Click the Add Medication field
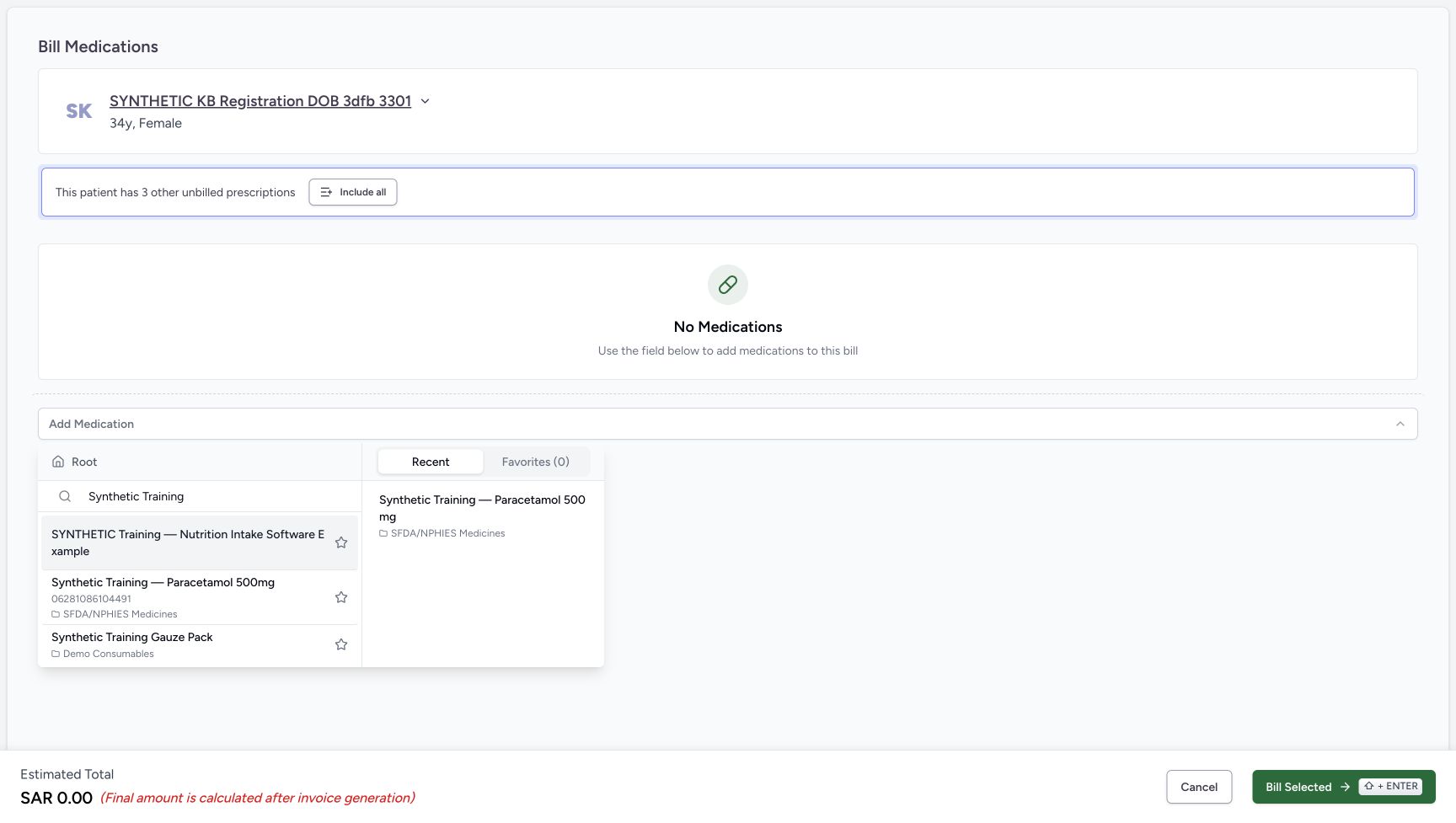1456x823 pixels. (728, 424)
